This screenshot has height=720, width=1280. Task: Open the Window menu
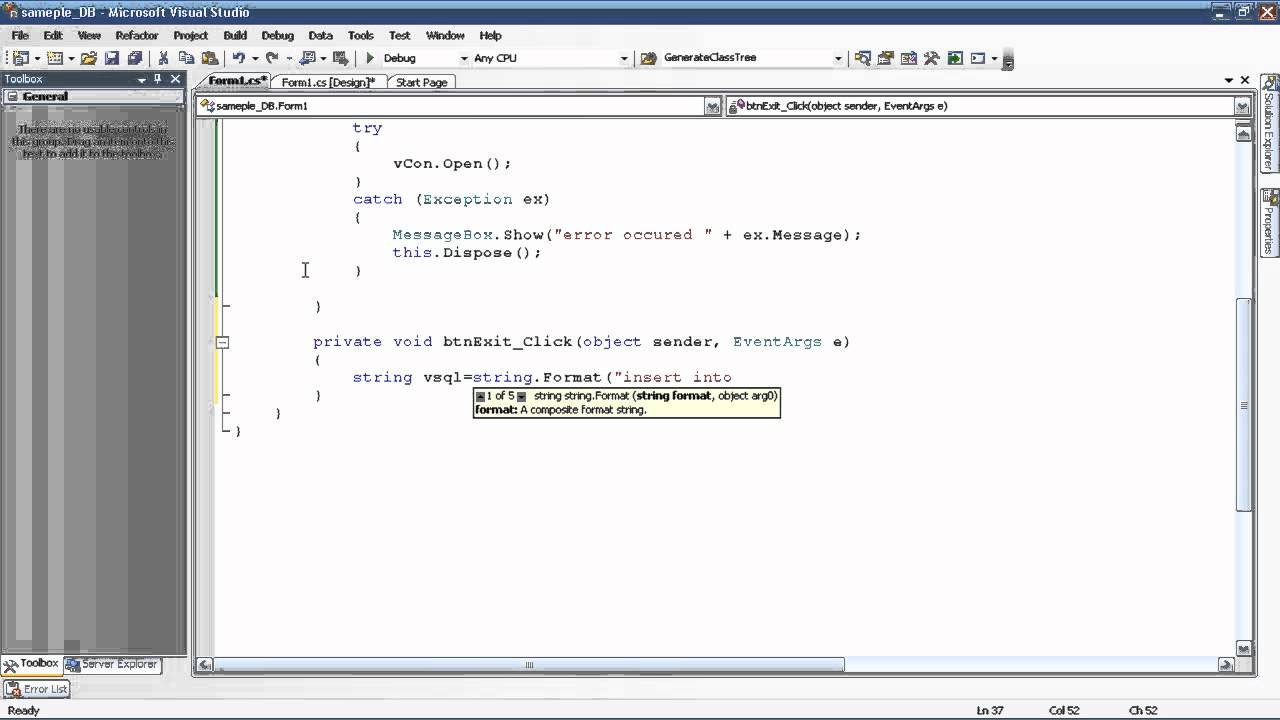445,35
